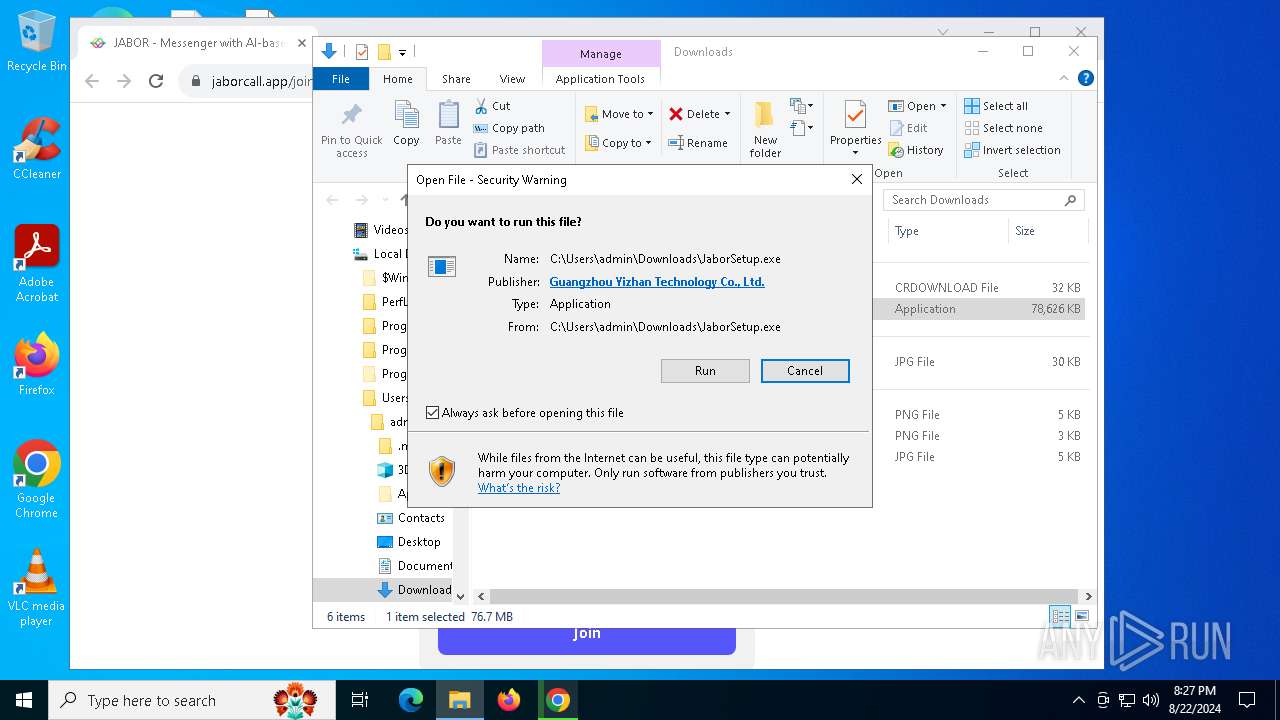Show hidden system tray icons chevron
The height and width of the screenshot is (720, 1280).
coord(1078,700)
